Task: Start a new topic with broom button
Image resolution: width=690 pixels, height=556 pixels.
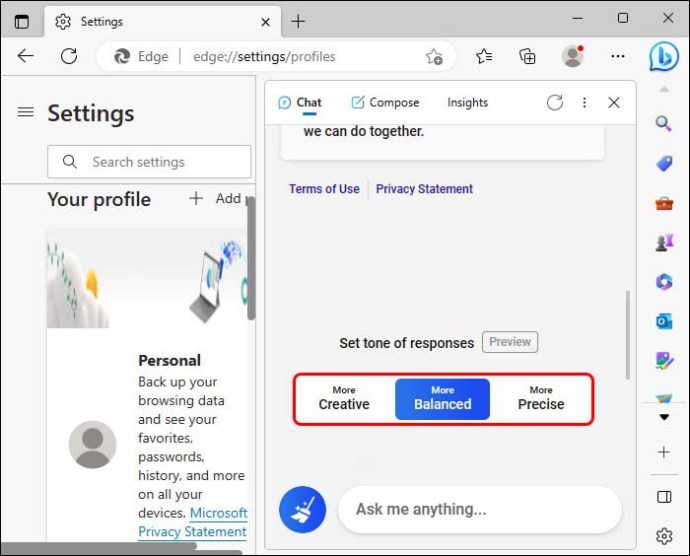Action: click(302, 509)
